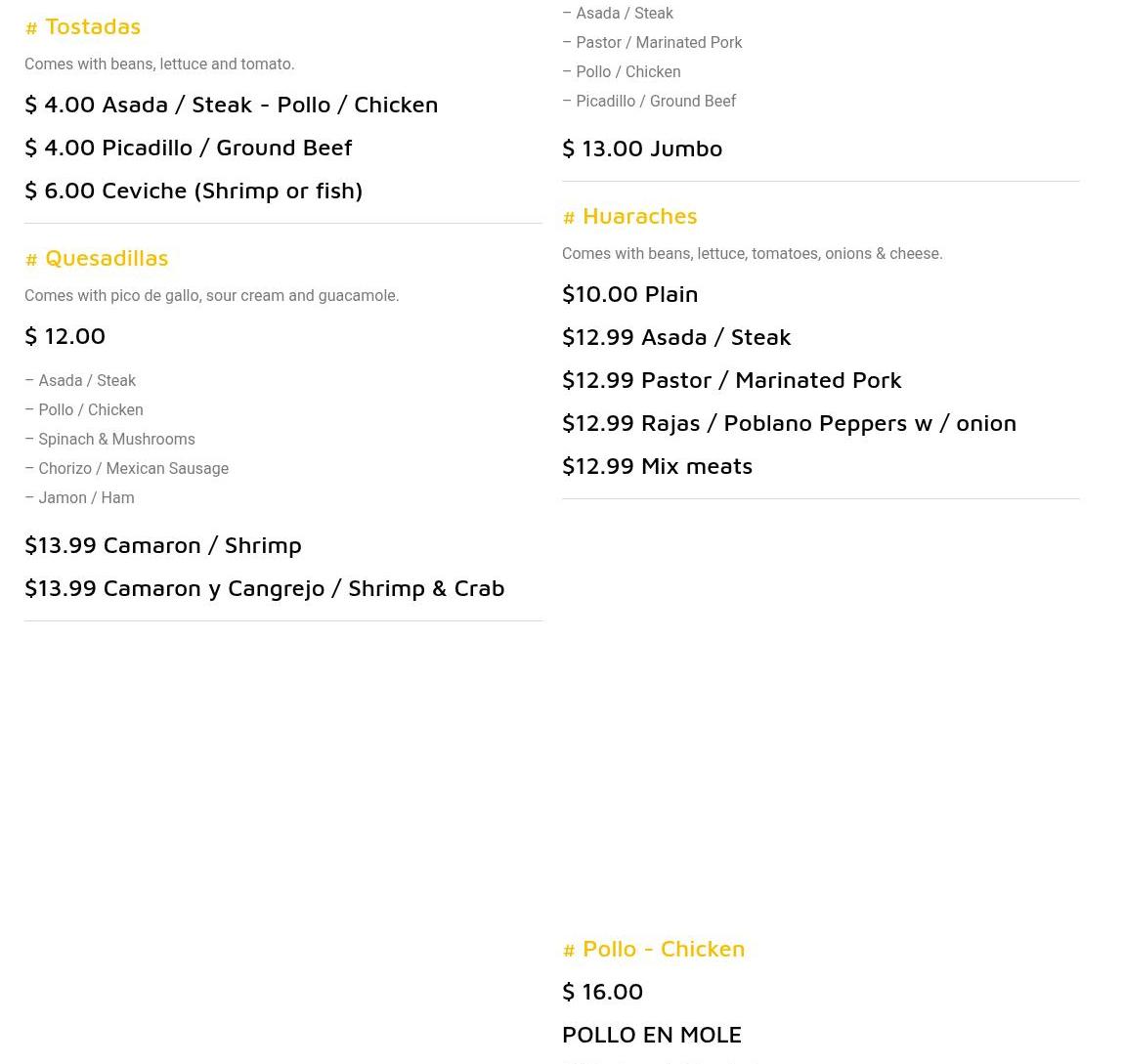Click the $13.00 Jumbo item
The height and width of the screenshot is (1064, 1124).
[642, 149]
